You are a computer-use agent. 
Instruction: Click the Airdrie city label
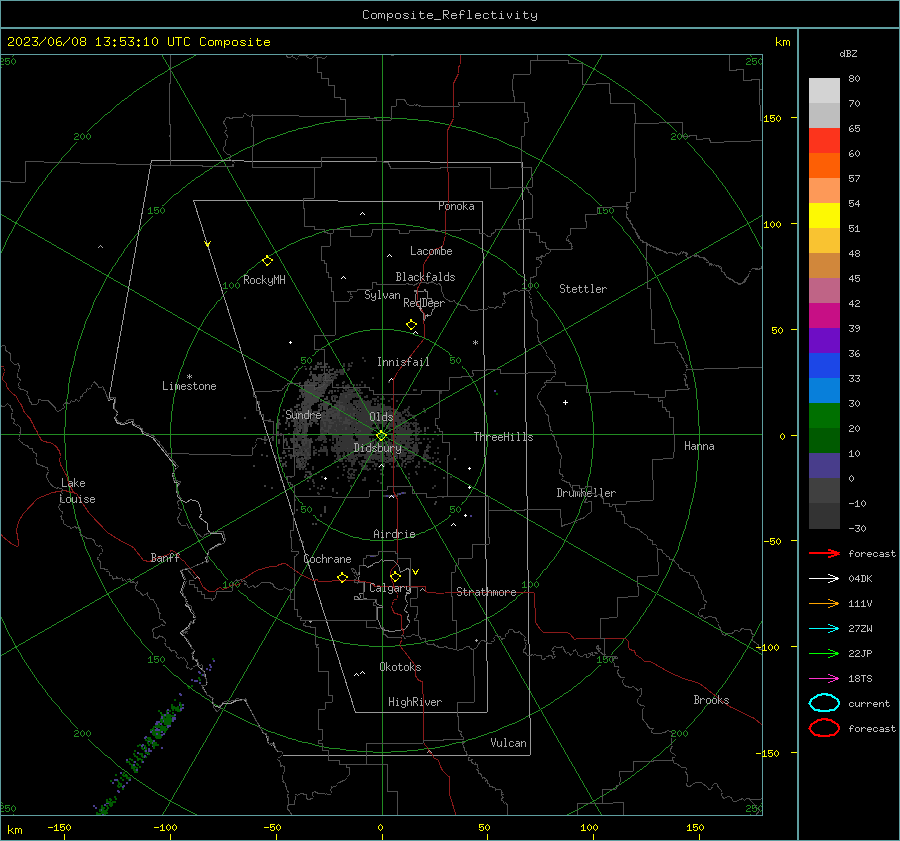[x=394, y=534]
